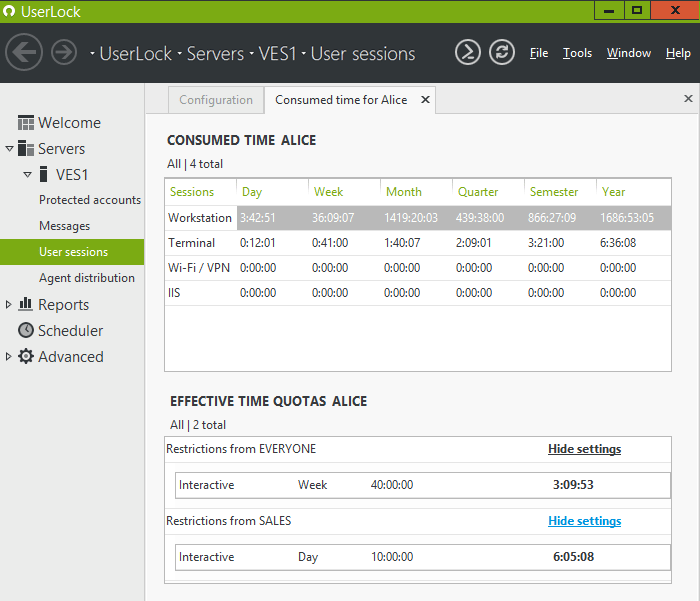The image size is (700, 601).
Task: Hide settings for SALES restrictions
Action: click(x=584, y=521)
